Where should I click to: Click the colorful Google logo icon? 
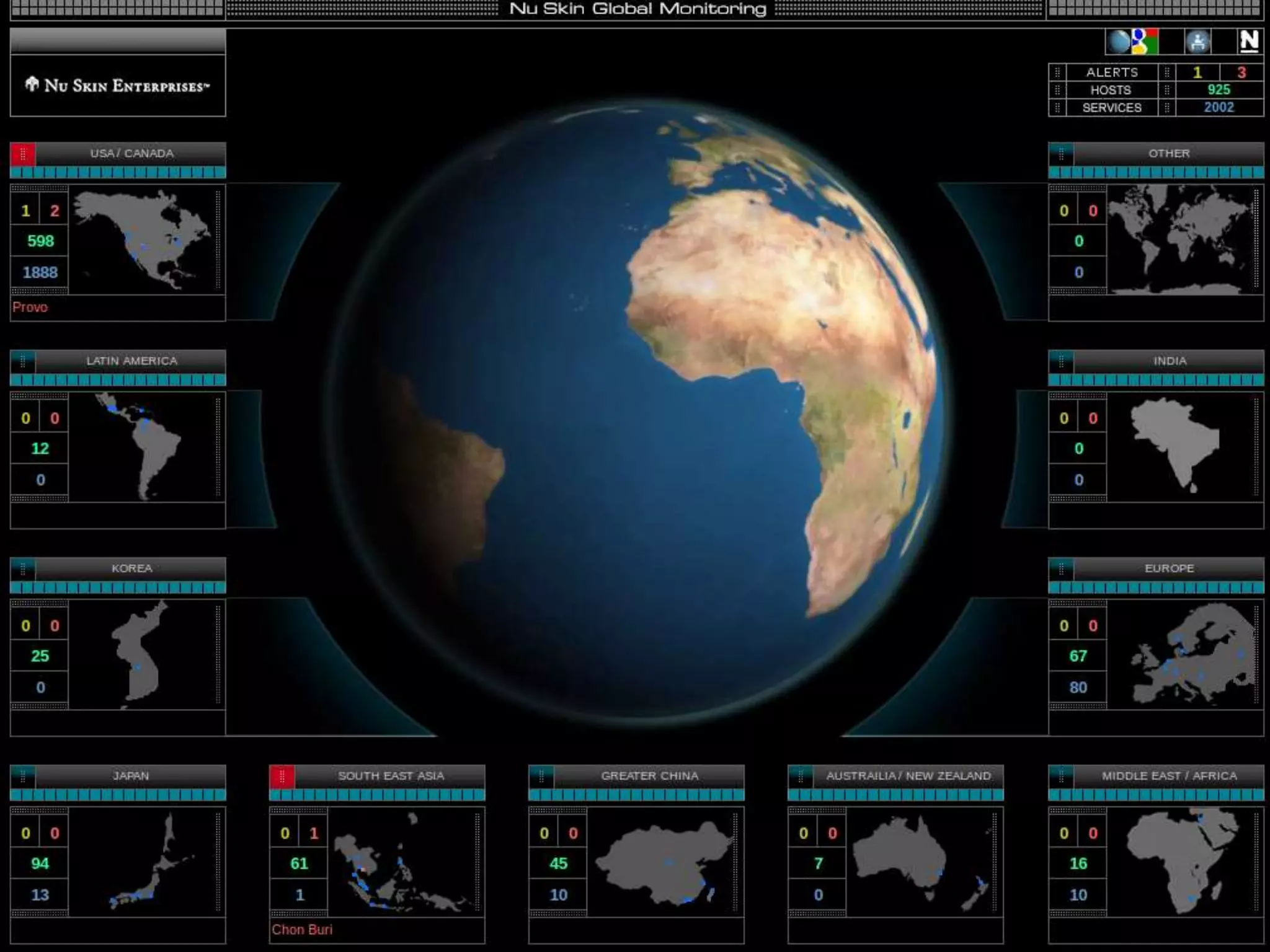coord(1145,42)
